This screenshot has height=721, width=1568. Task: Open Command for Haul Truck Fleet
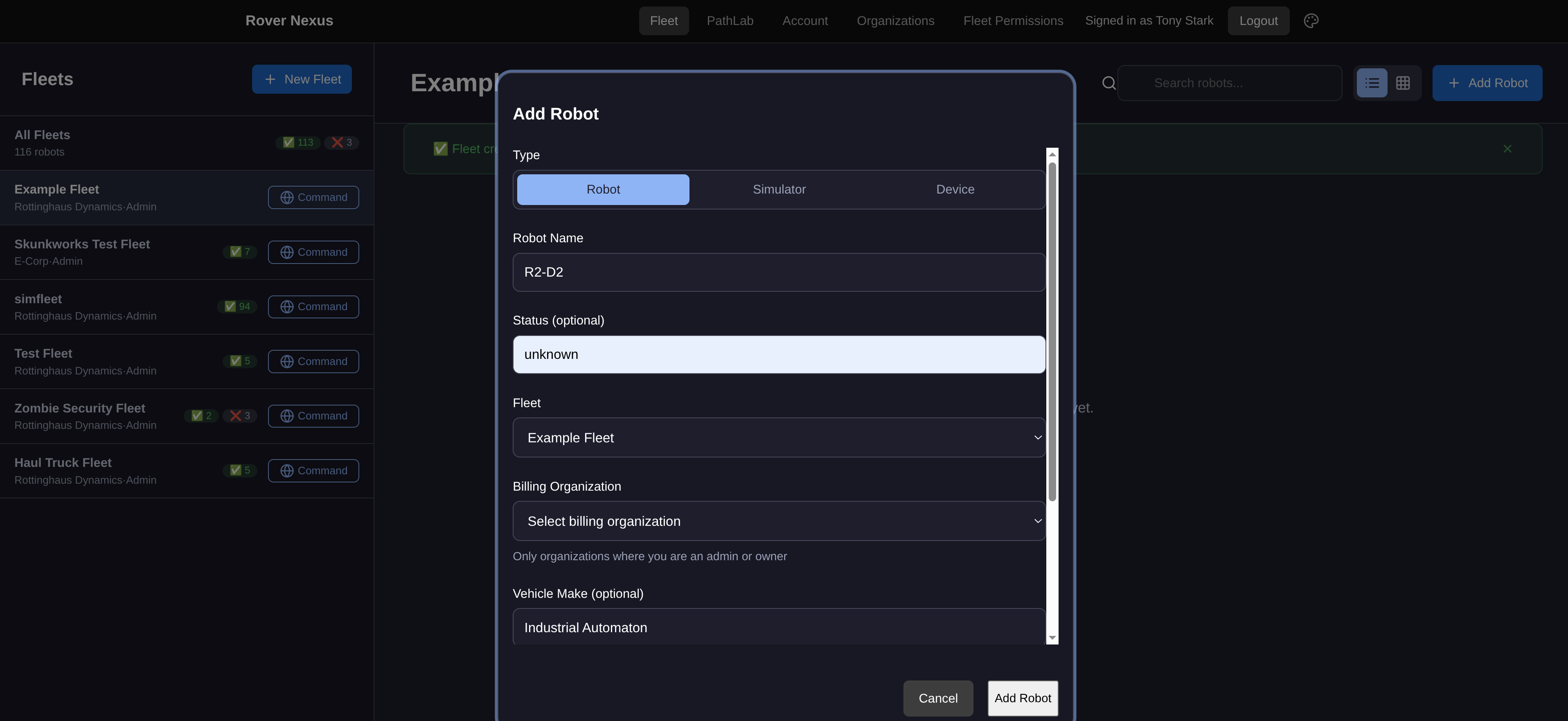[313, 471]
